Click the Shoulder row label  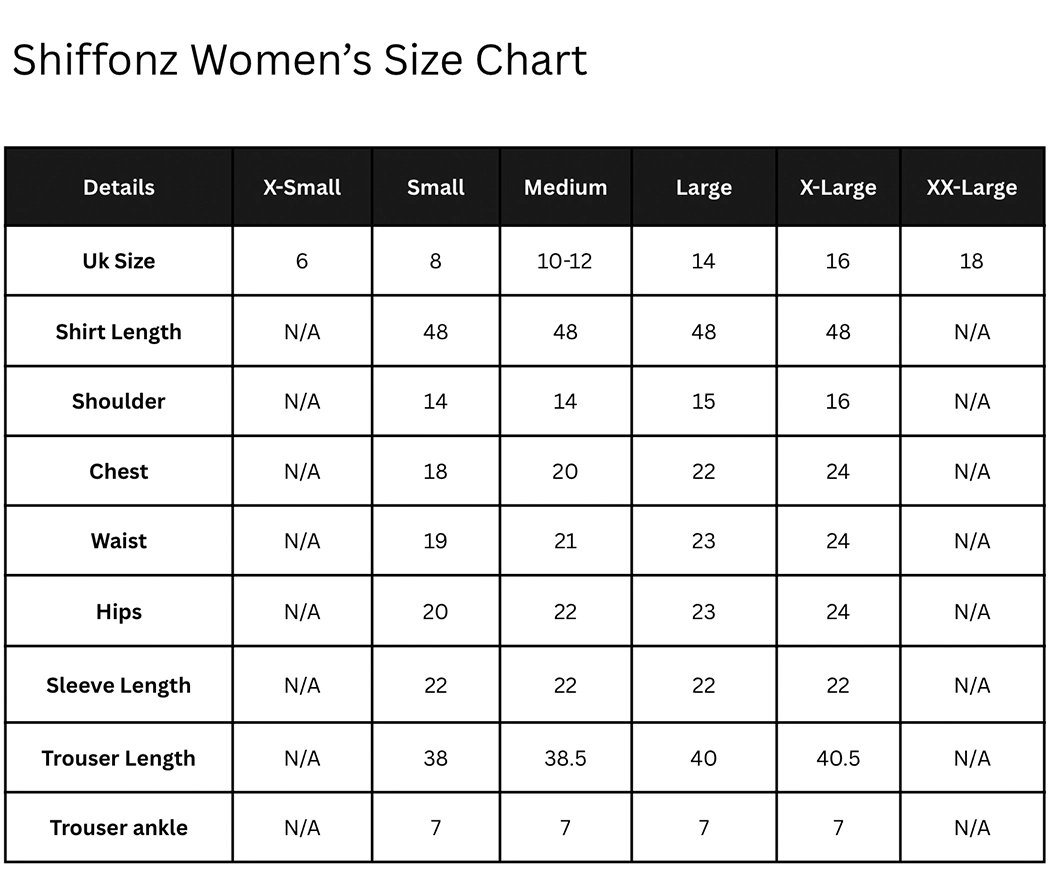pos(119,401)
